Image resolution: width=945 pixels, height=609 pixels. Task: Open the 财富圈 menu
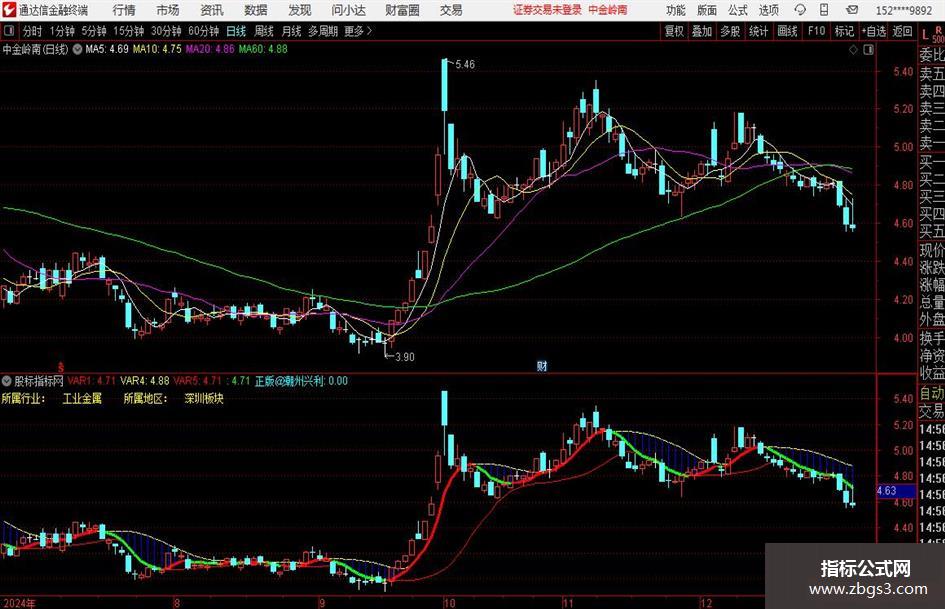[402, 10]
